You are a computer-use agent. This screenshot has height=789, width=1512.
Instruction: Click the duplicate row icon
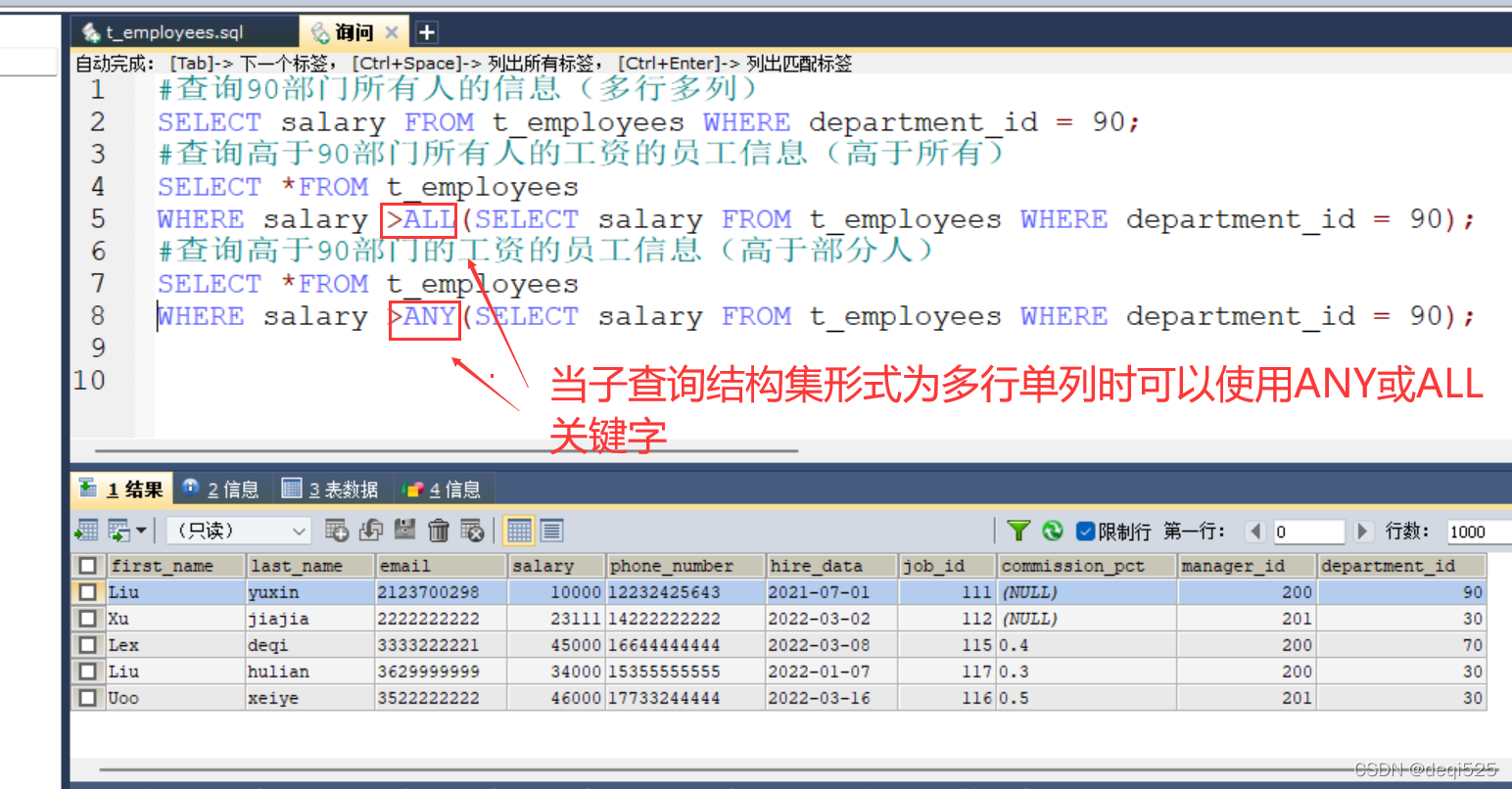pyautogui.click(x=371, y=531)
